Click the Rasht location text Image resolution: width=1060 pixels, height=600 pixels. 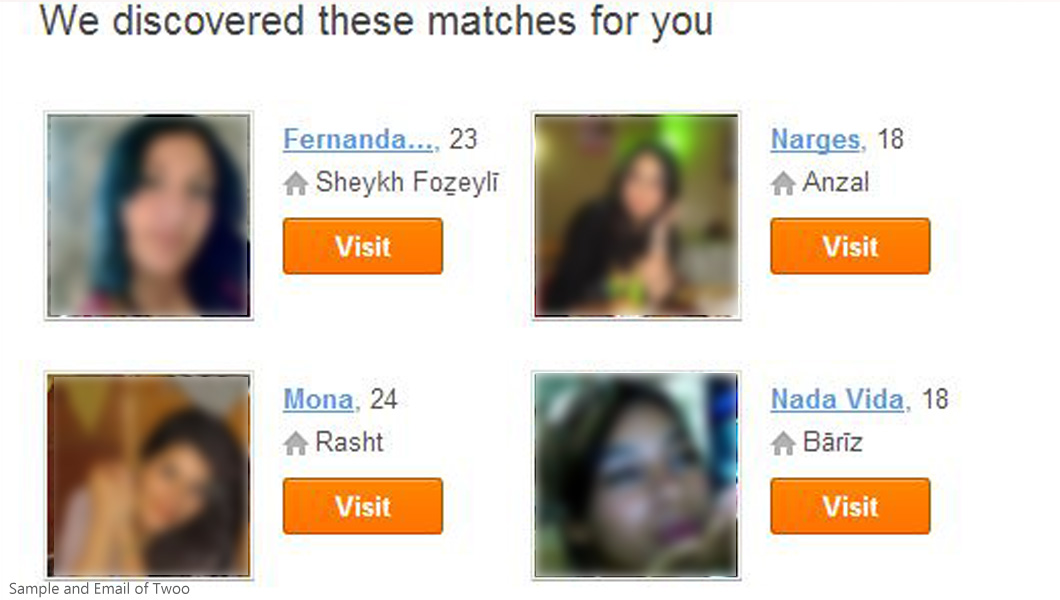[x=350, y=443]
